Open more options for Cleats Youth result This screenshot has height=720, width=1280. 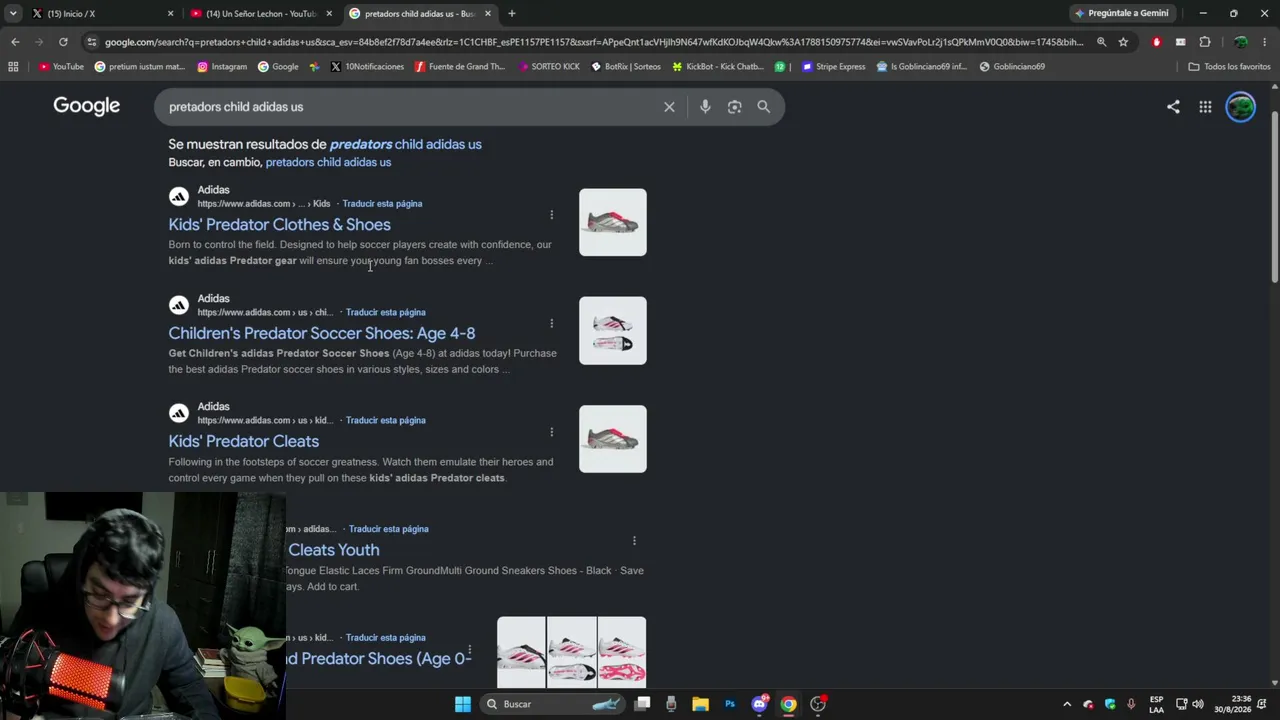pyautogui.click(x=634, y=541)
